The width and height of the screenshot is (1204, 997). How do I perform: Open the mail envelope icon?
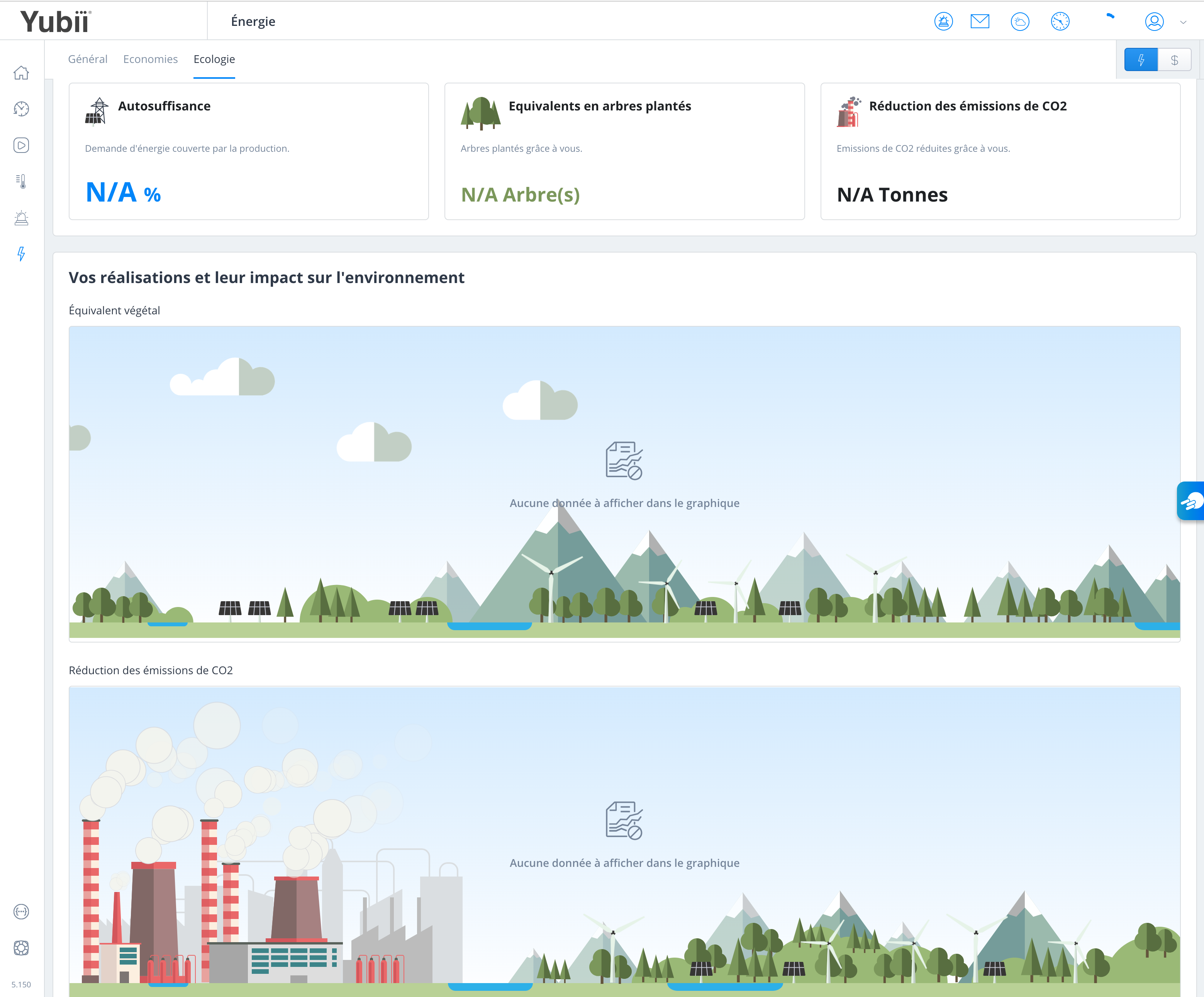[980, 22]
